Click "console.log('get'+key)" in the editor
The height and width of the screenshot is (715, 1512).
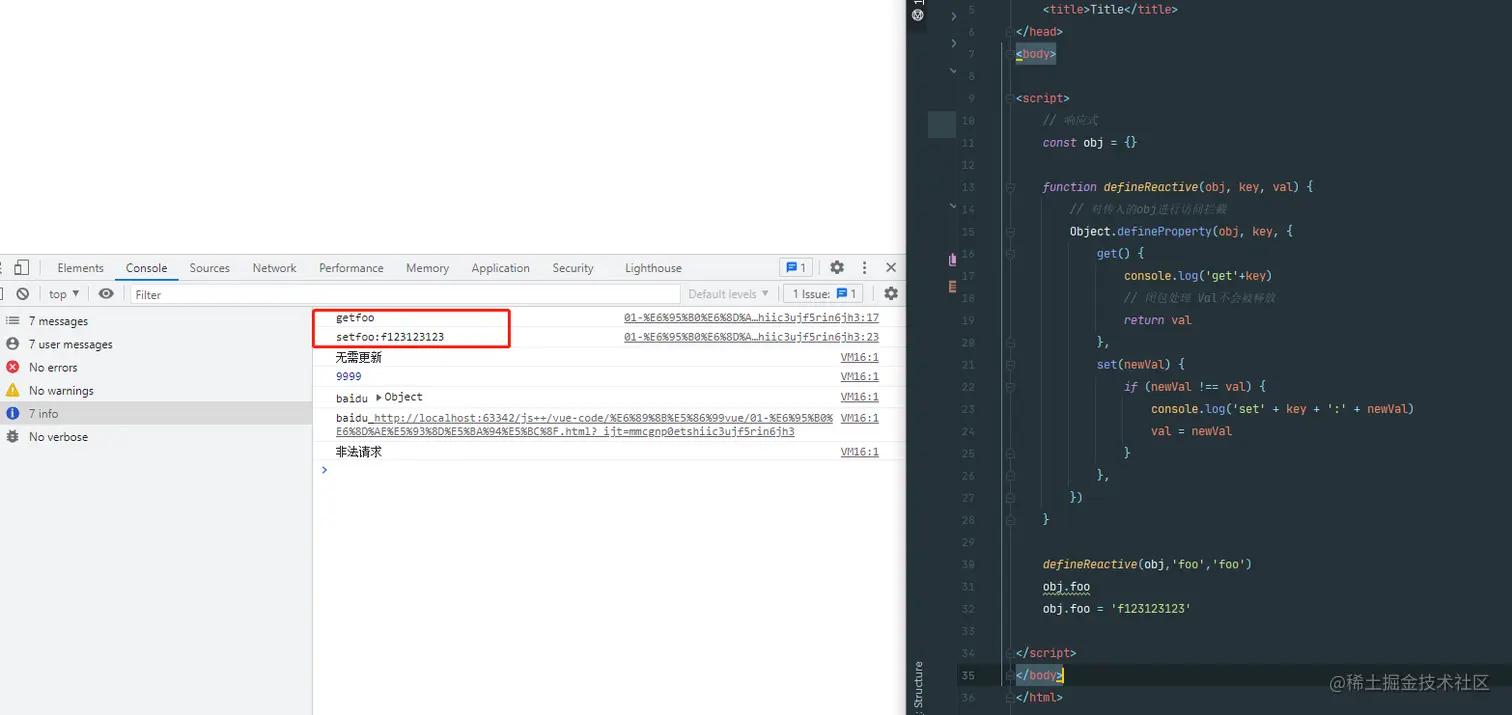tap(1198, 276)
